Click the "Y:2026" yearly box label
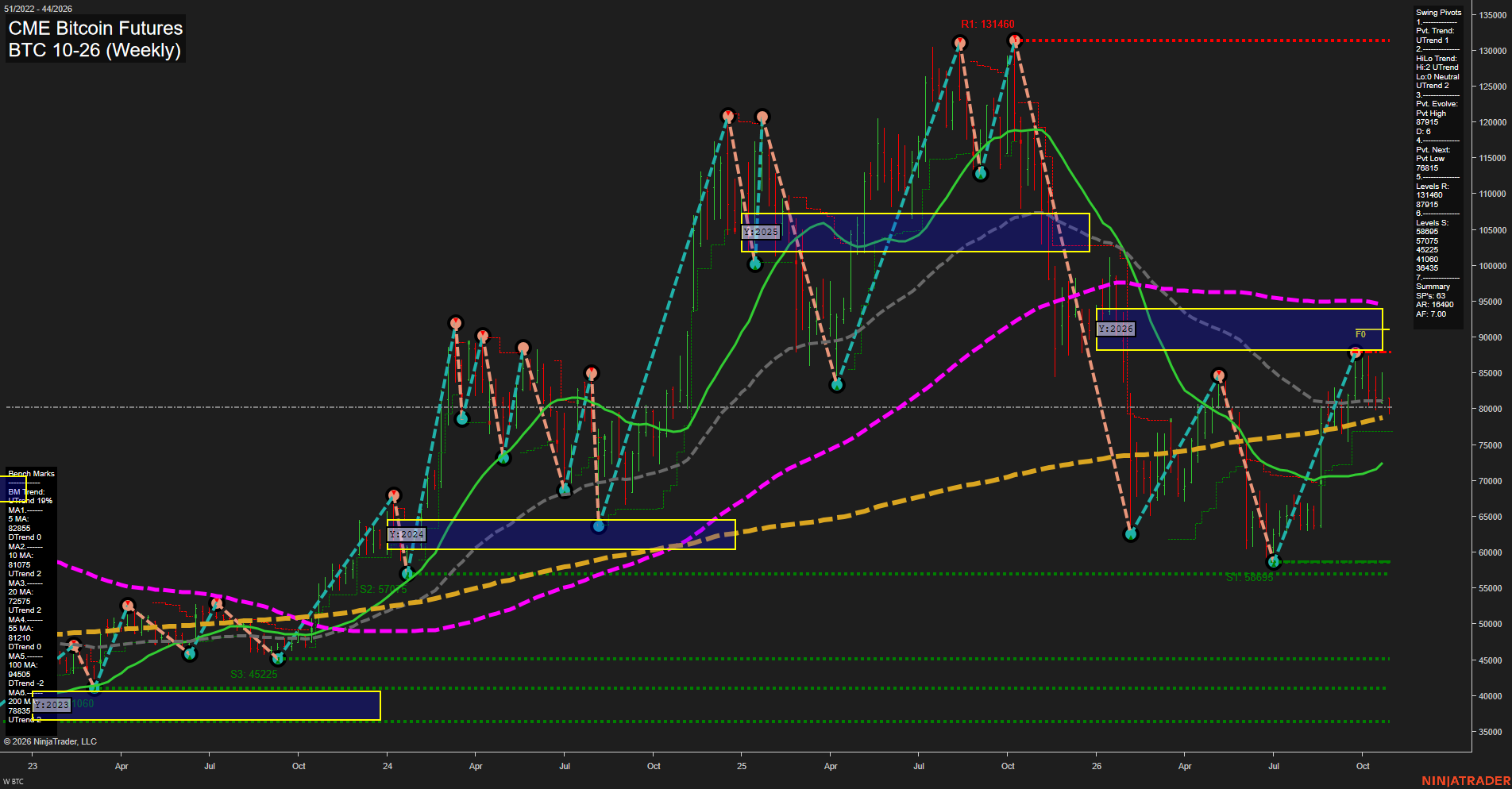This screenshot has height=789, width=1512. point(1116,329)
